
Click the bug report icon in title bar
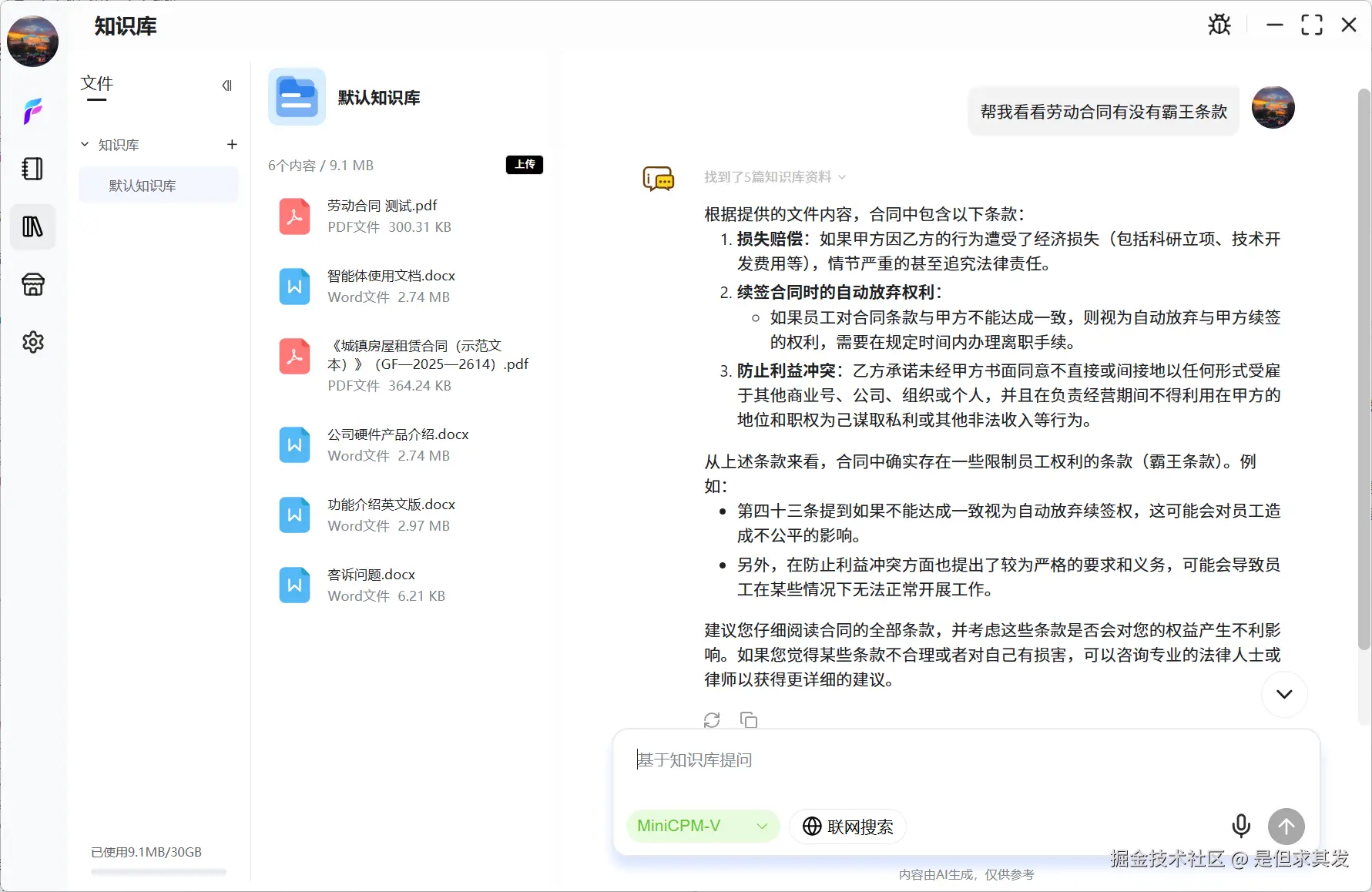click(x=1219, y=24)
